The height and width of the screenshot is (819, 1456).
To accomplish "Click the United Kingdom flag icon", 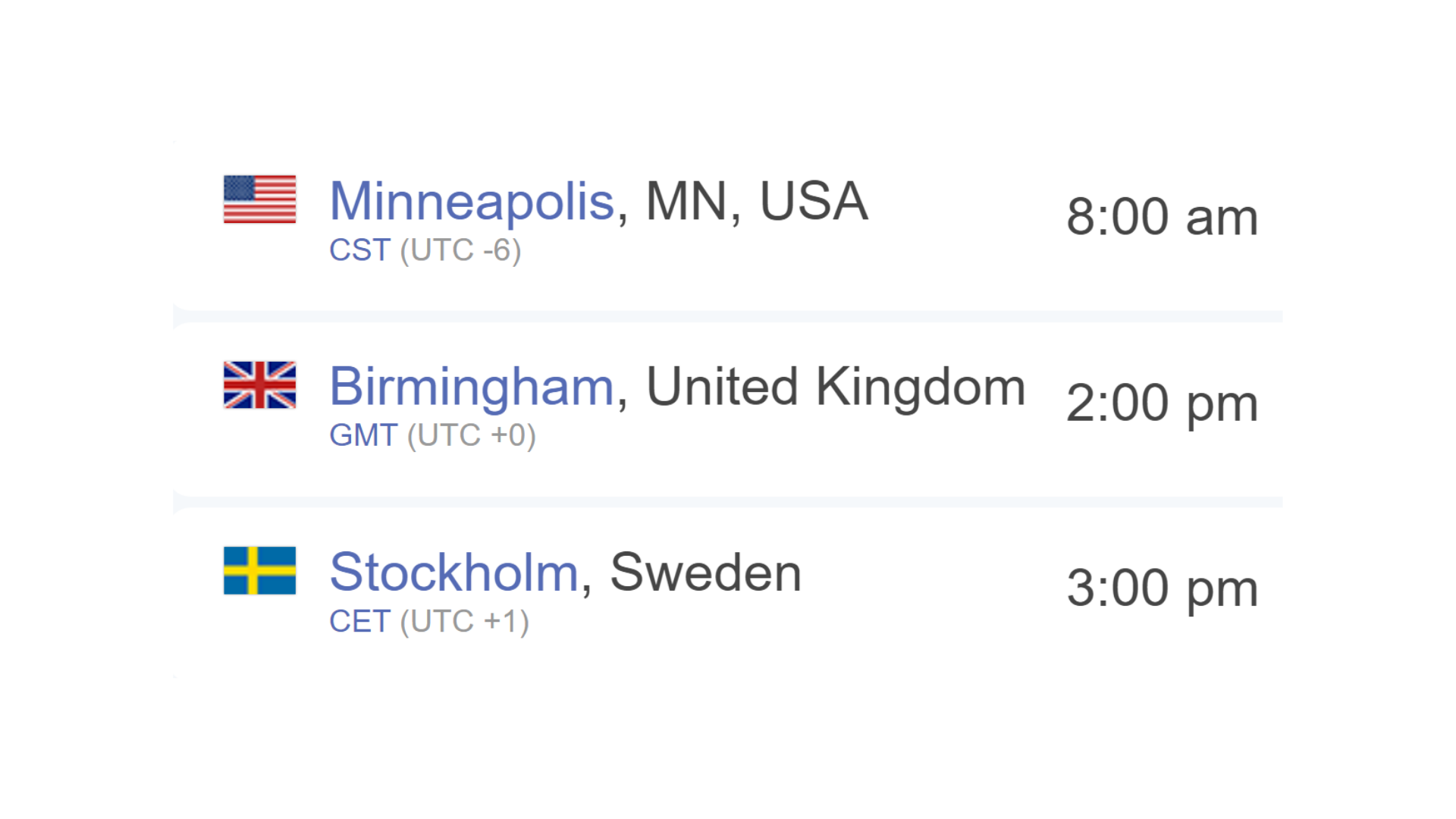I will (259, 384).
